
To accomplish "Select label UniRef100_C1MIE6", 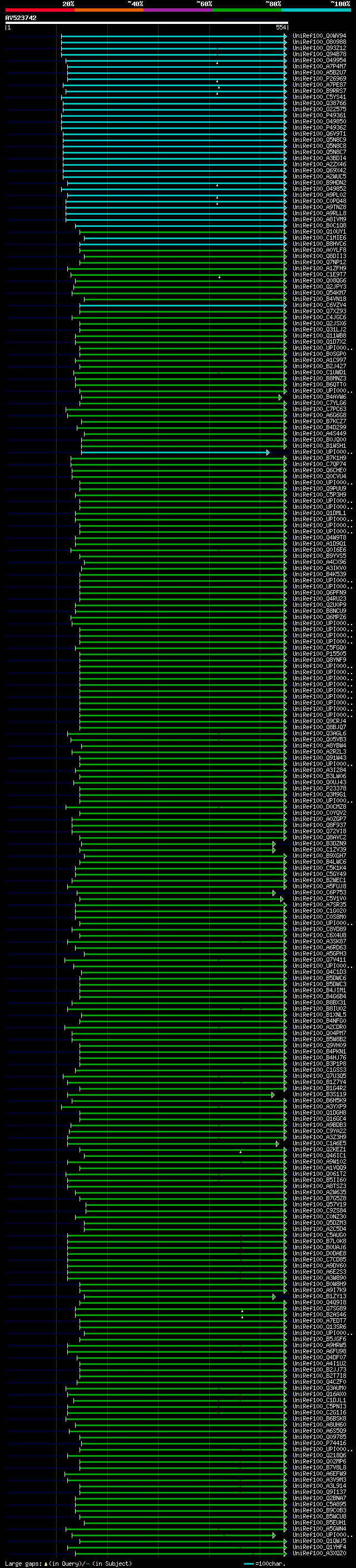I will coord(319,238).
